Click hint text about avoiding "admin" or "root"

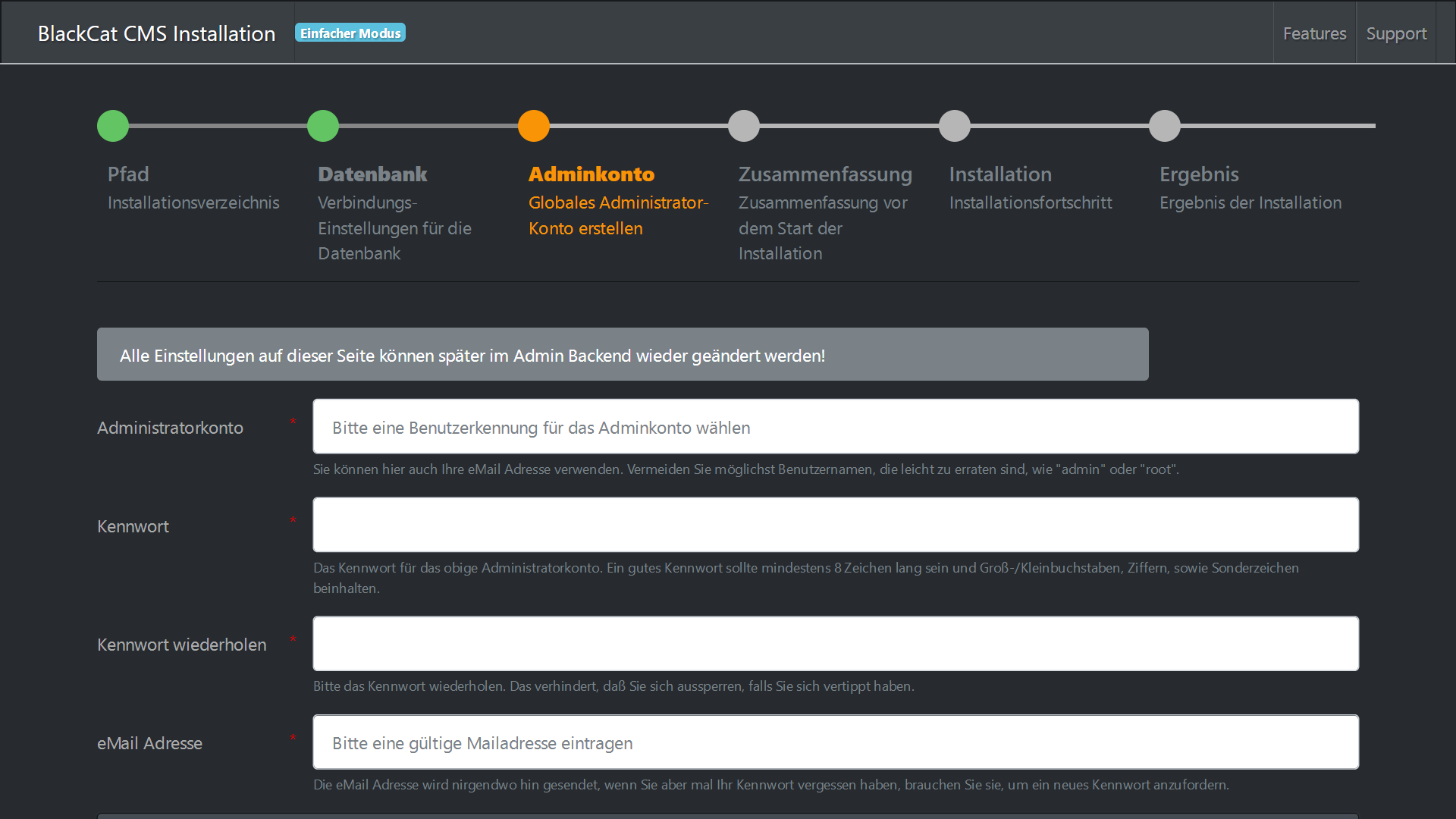(746, 469)
